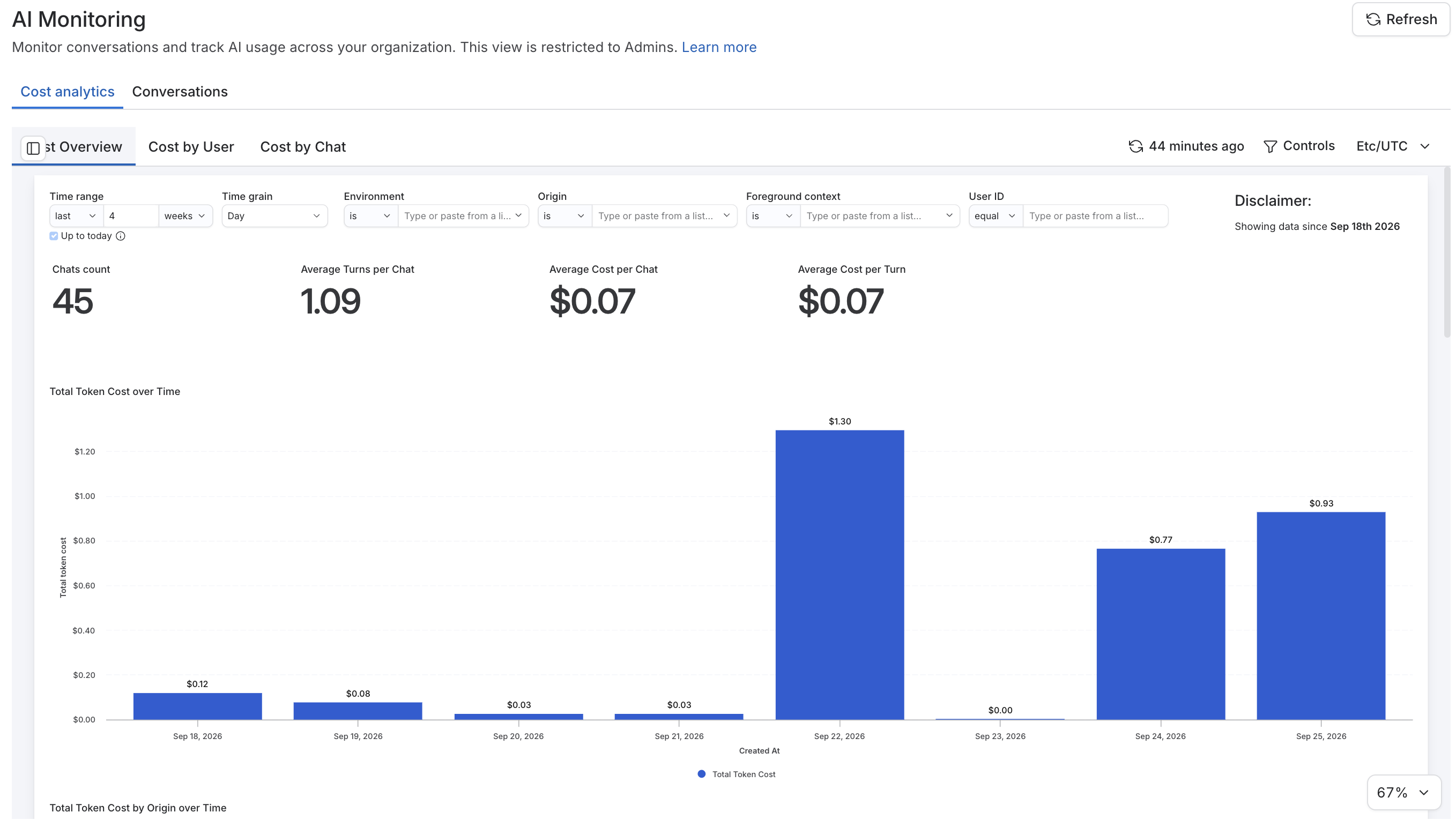Click the 'Sep 19, 2026' axis label
This screenshot has width=1456, height=820.
(x=358, y=736)
